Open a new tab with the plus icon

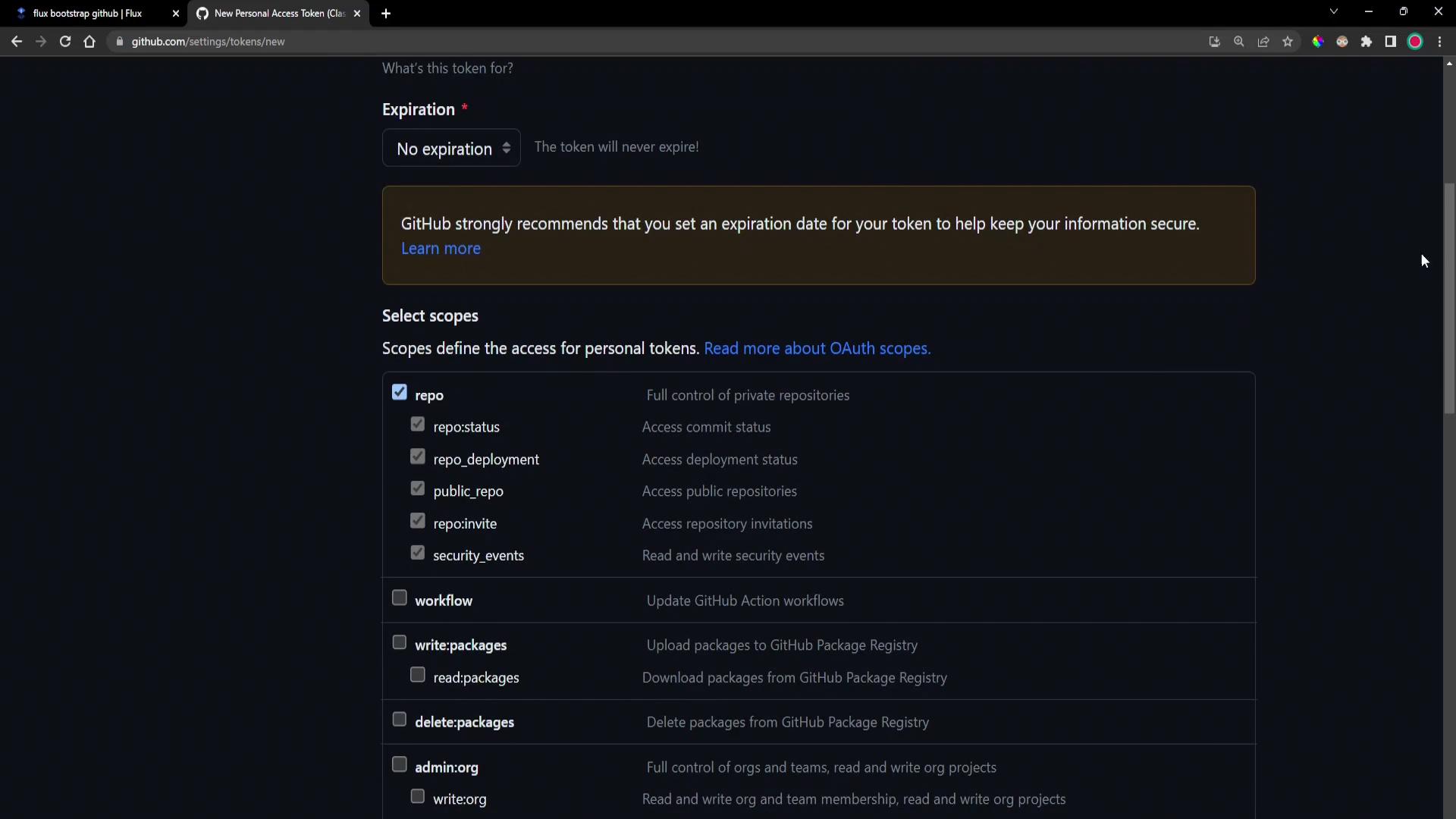[386, 14]
